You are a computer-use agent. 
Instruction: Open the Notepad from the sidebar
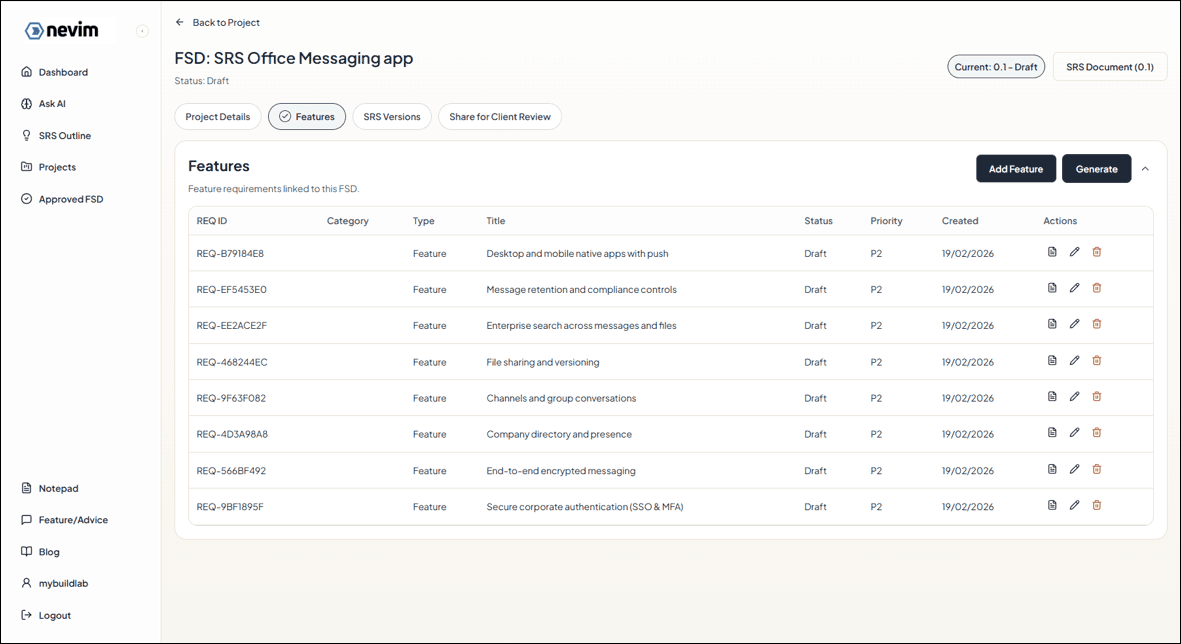[58, 488]
